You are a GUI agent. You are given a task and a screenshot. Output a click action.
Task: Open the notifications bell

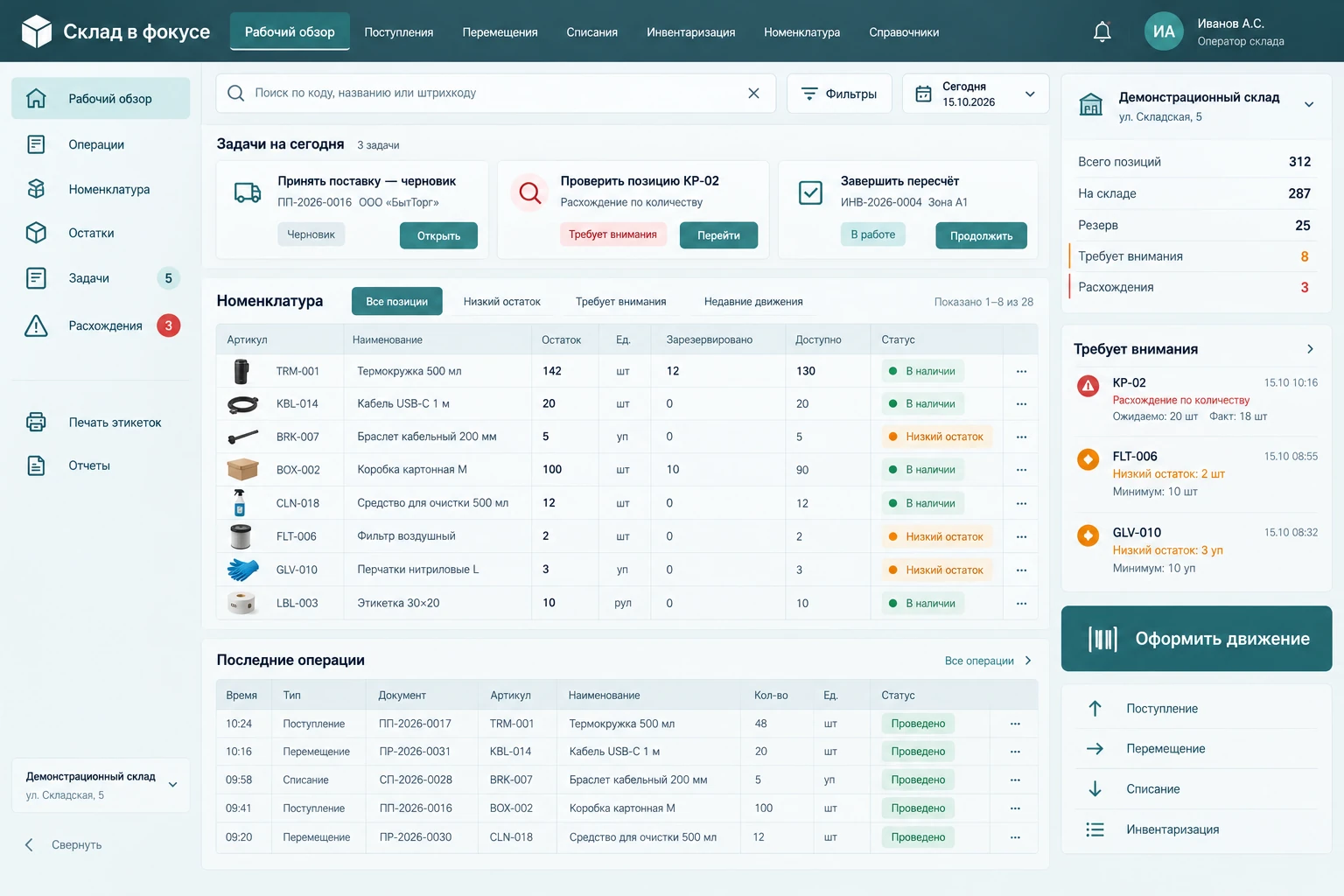tap(1102, 32)
